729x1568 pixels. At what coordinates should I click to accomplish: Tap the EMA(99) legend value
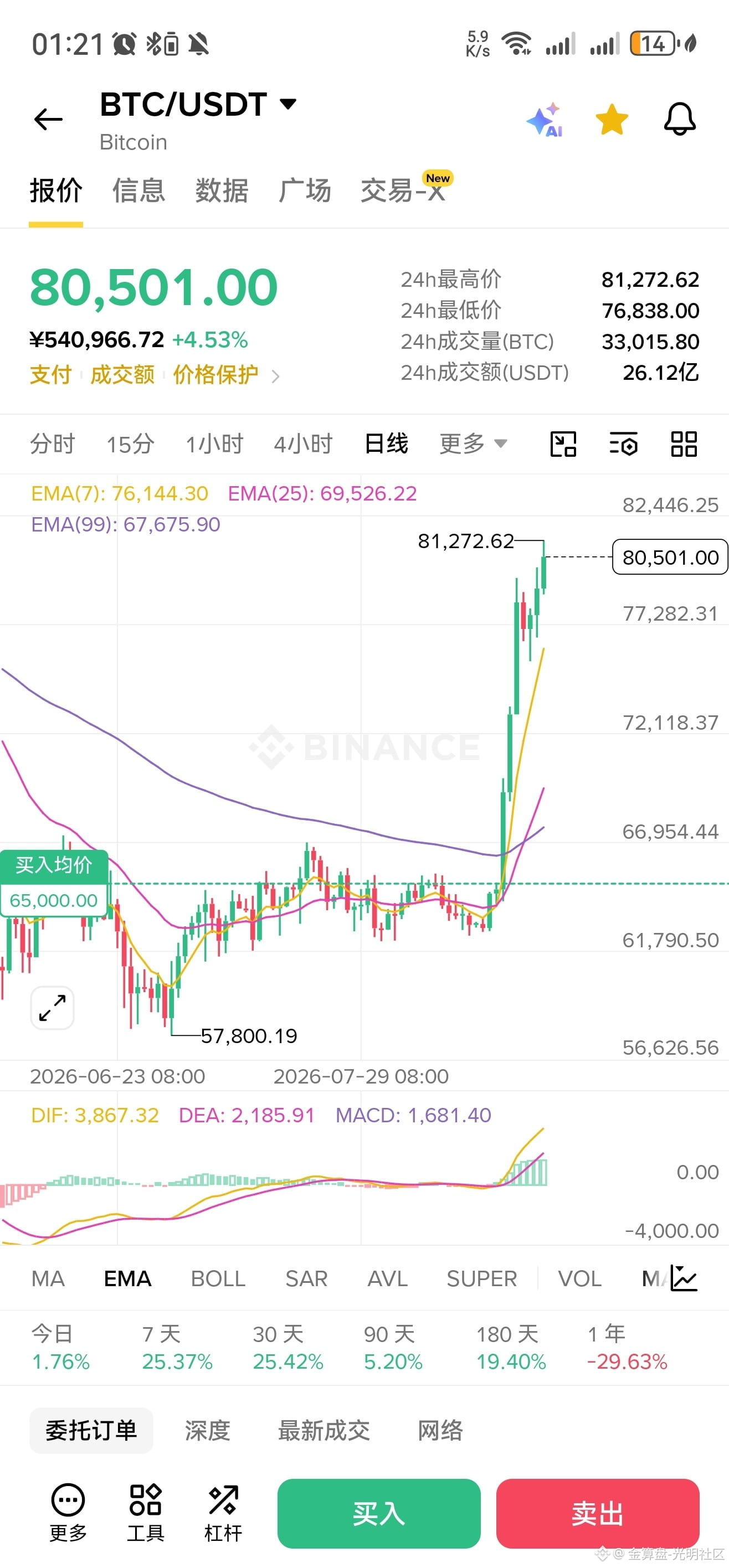(125, 524)
